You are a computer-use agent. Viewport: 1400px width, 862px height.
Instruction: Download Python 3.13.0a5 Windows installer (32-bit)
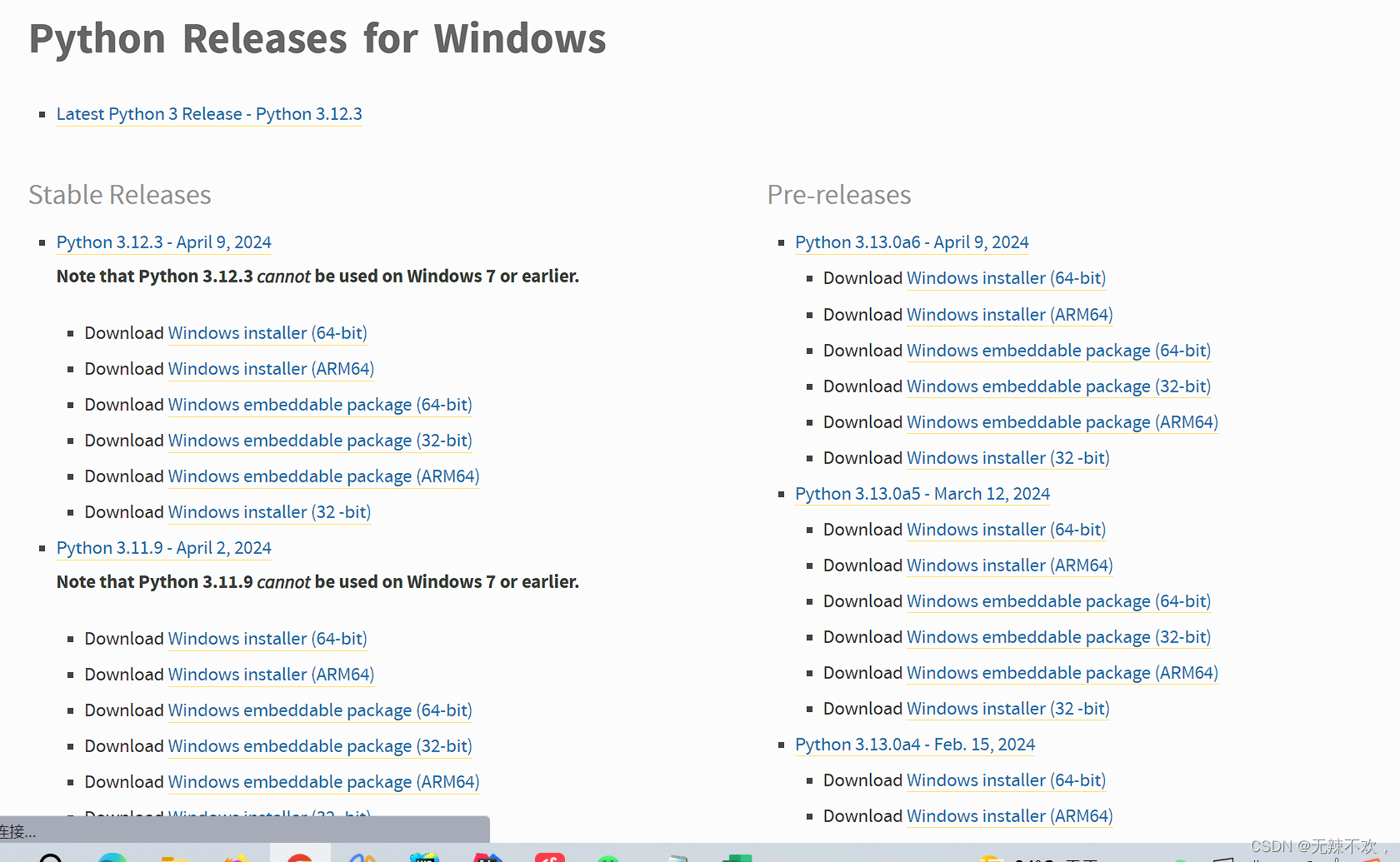(1007, 709)
